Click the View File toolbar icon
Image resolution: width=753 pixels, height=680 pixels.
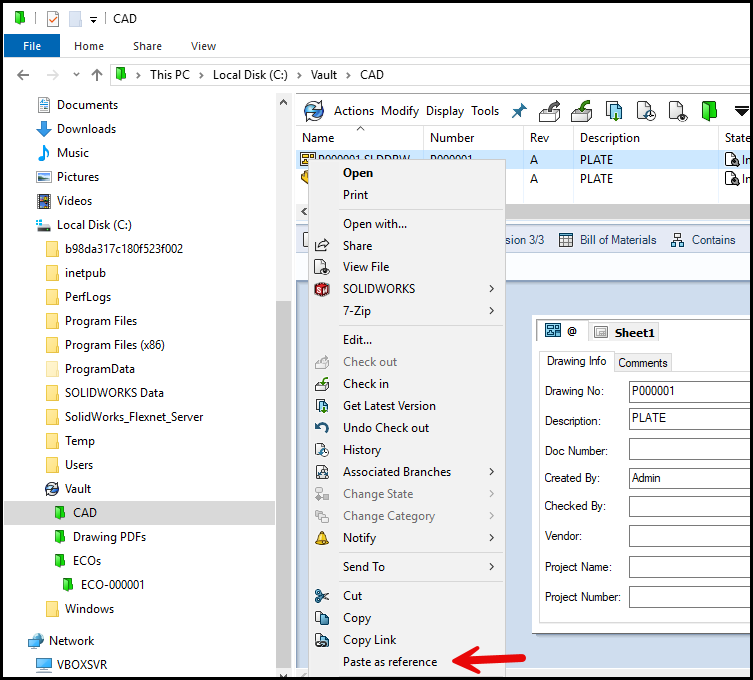click(x=677, y=111)
